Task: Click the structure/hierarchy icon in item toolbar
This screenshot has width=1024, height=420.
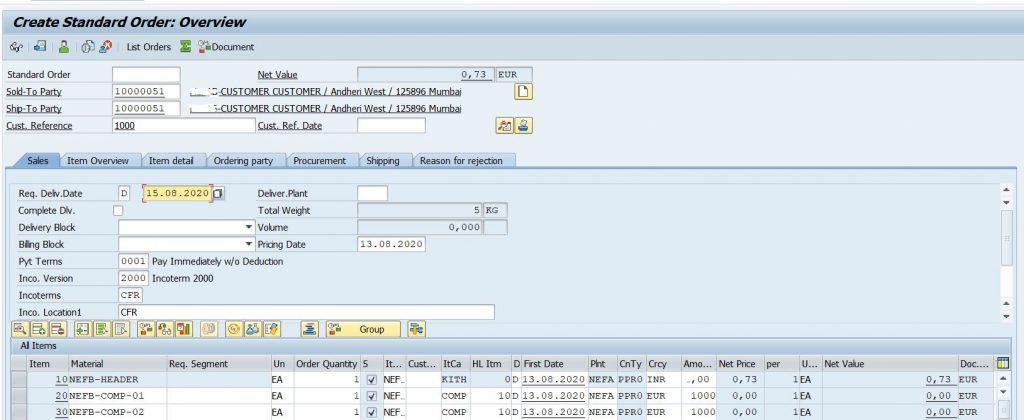Action: click(165, 329)
